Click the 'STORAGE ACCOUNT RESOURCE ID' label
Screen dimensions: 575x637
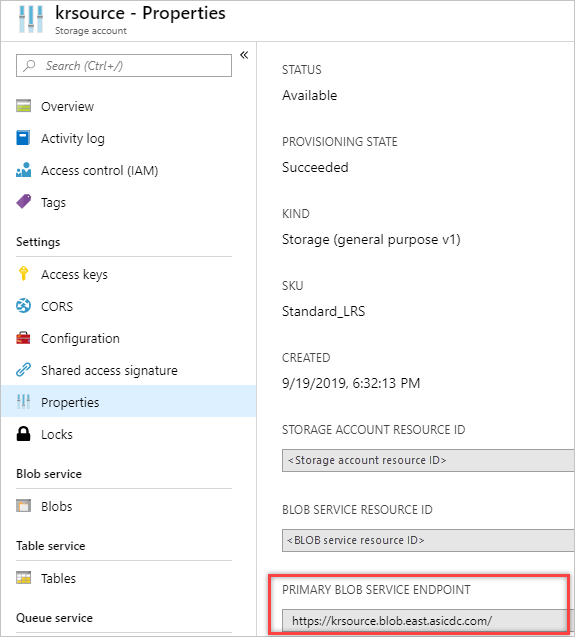pos(373,429)
